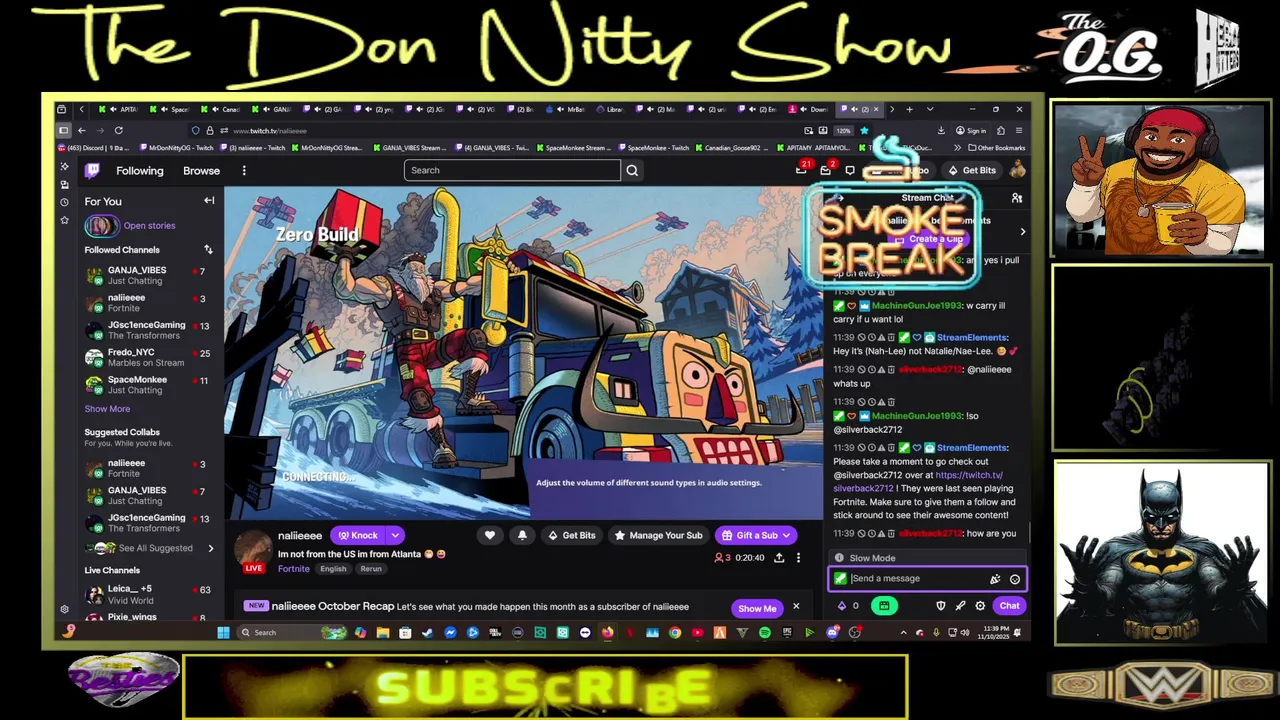Share the stream using share icon

click(x=779, y=558)
